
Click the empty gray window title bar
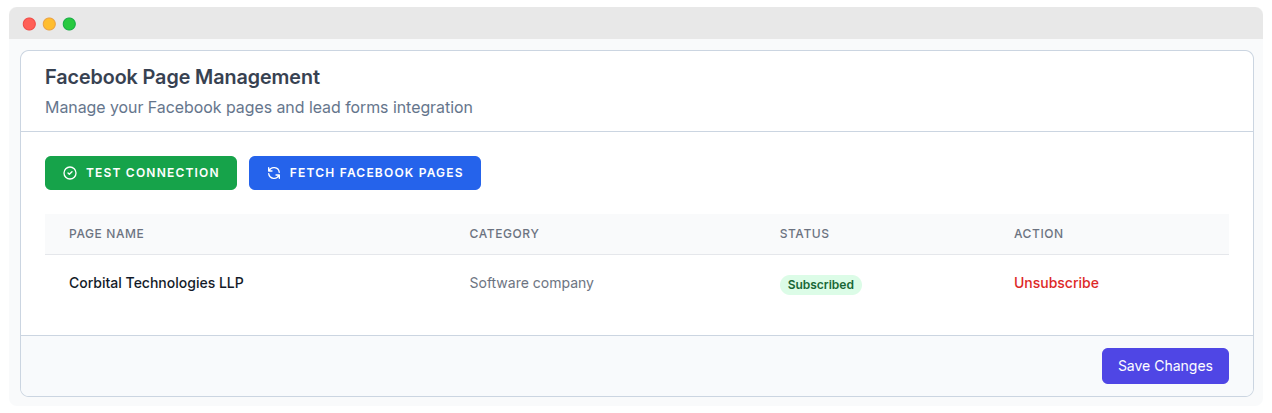(x=640, y=24)
